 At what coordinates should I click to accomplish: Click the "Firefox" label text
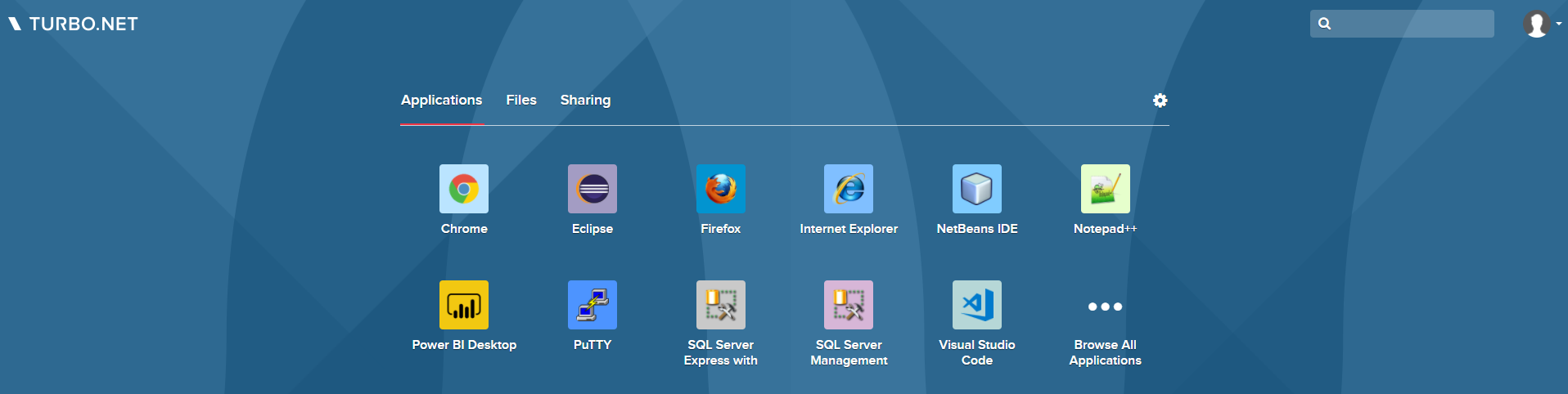pyautogui.click(x=721, y=229)
